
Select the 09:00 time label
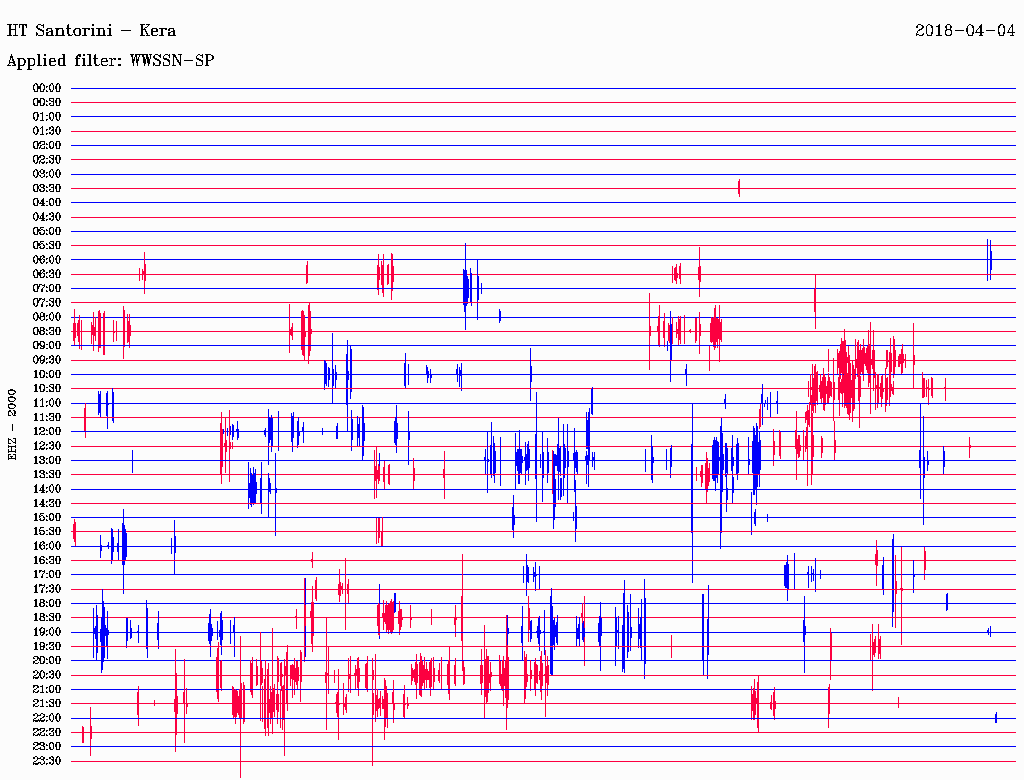coord(47,346)
